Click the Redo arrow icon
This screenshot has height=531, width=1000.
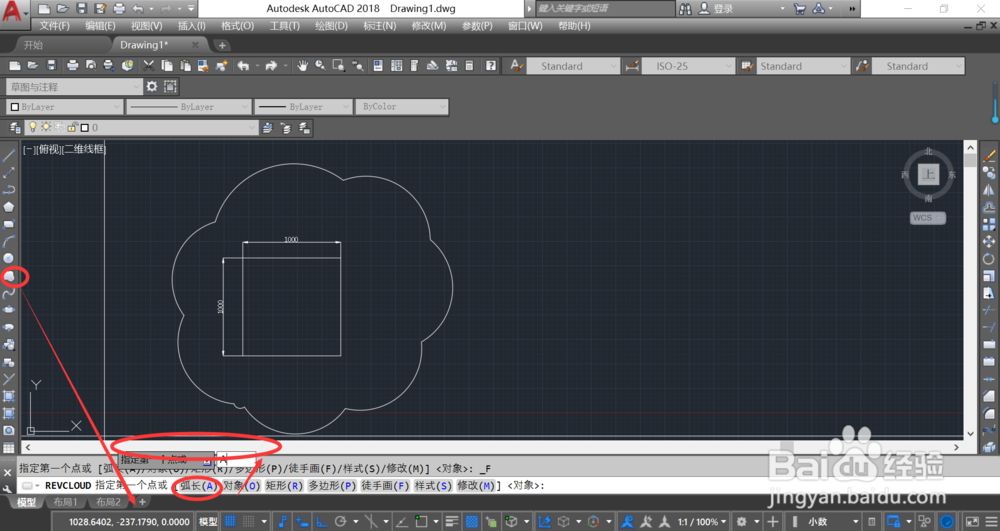[271, 66]
